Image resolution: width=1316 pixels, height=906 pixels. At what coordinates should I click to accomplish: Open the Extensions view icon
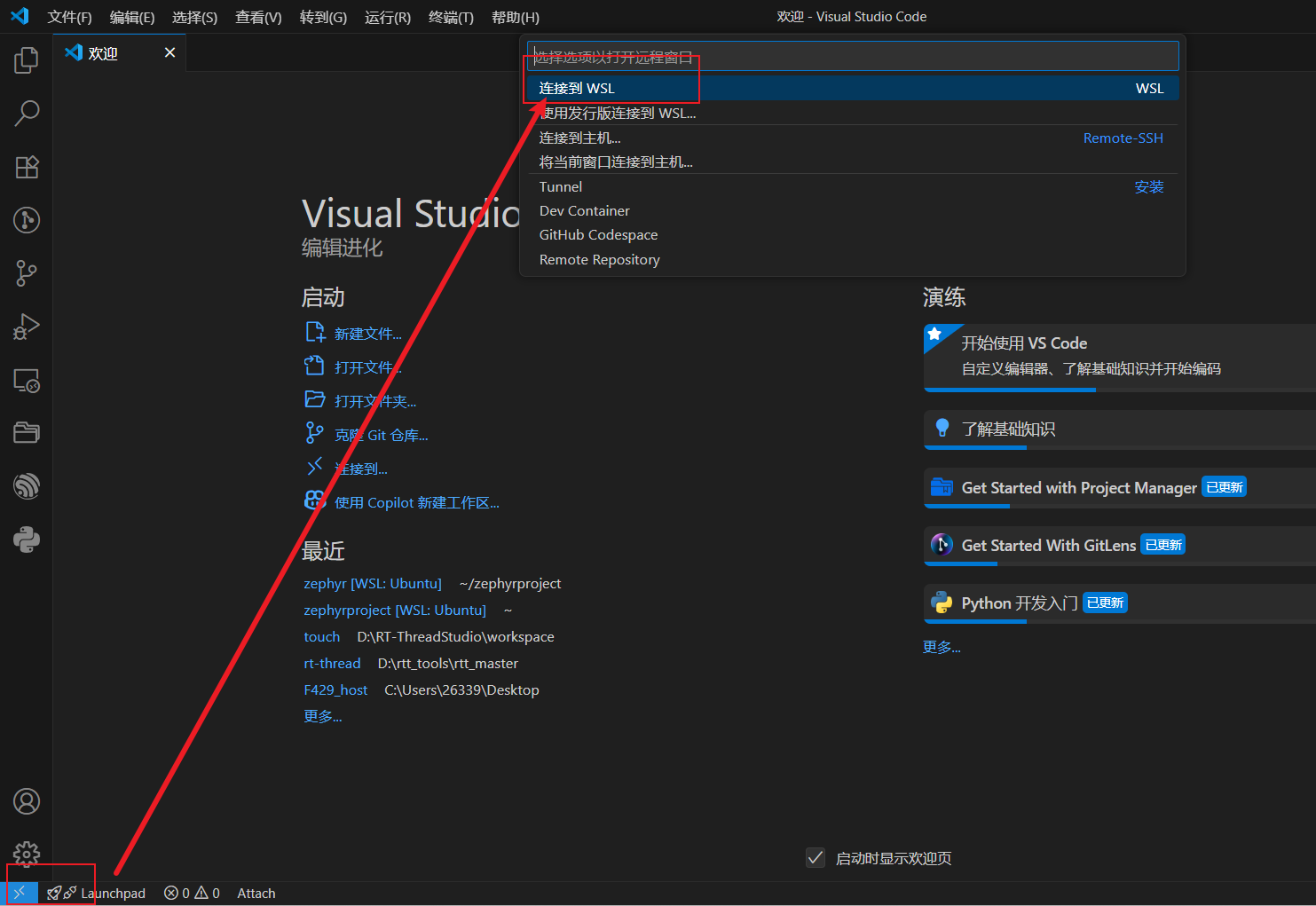(x=27, y=167)
